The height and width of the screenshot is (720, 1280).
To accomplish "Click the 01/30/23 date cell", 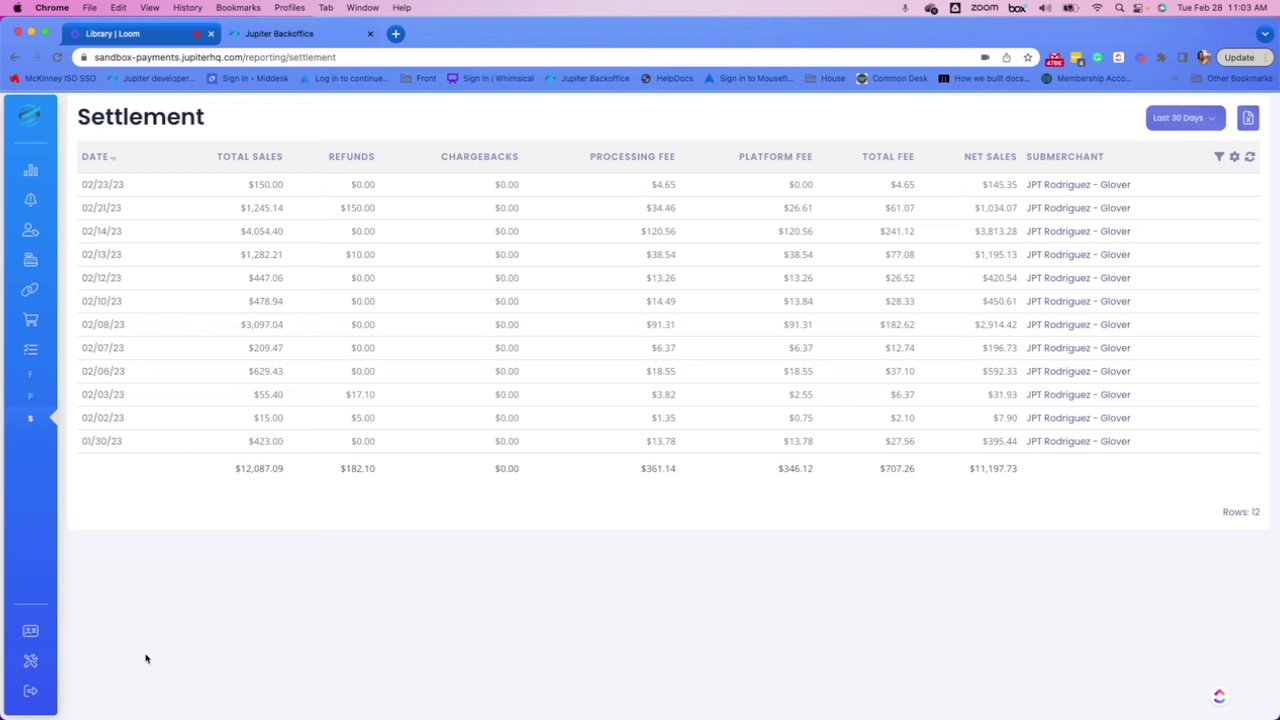I will 102,441.
